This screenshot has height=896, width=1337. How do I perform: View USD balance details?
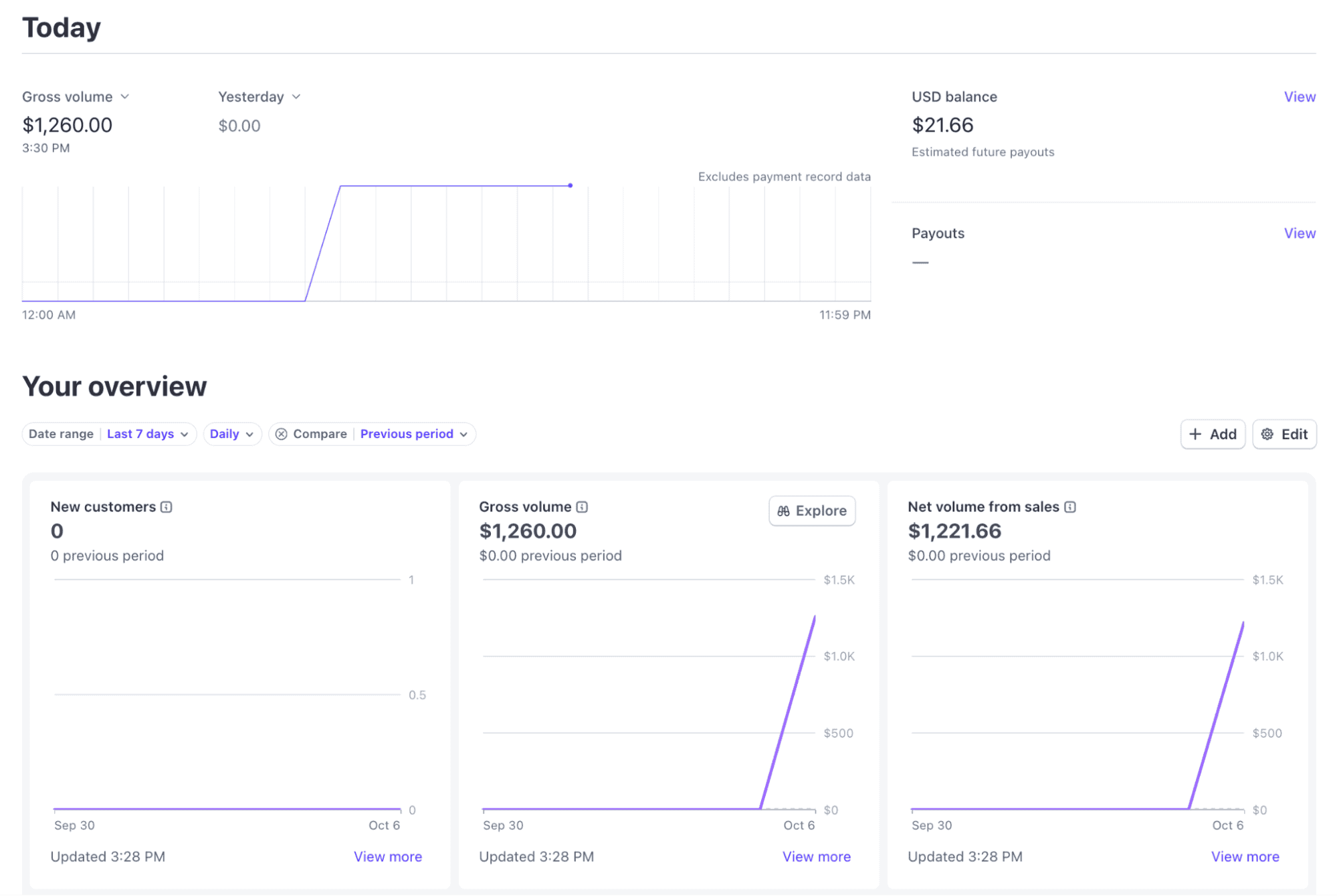point(1299,97)
